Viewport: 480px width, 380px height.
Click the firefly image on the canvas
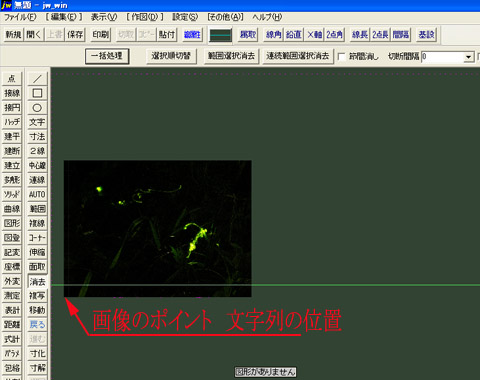click(x=158, y=229)
